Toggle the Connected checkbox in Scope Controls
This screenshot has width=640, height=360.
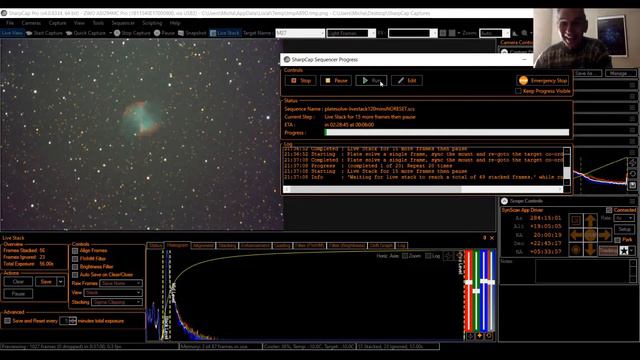pos(609,210)
